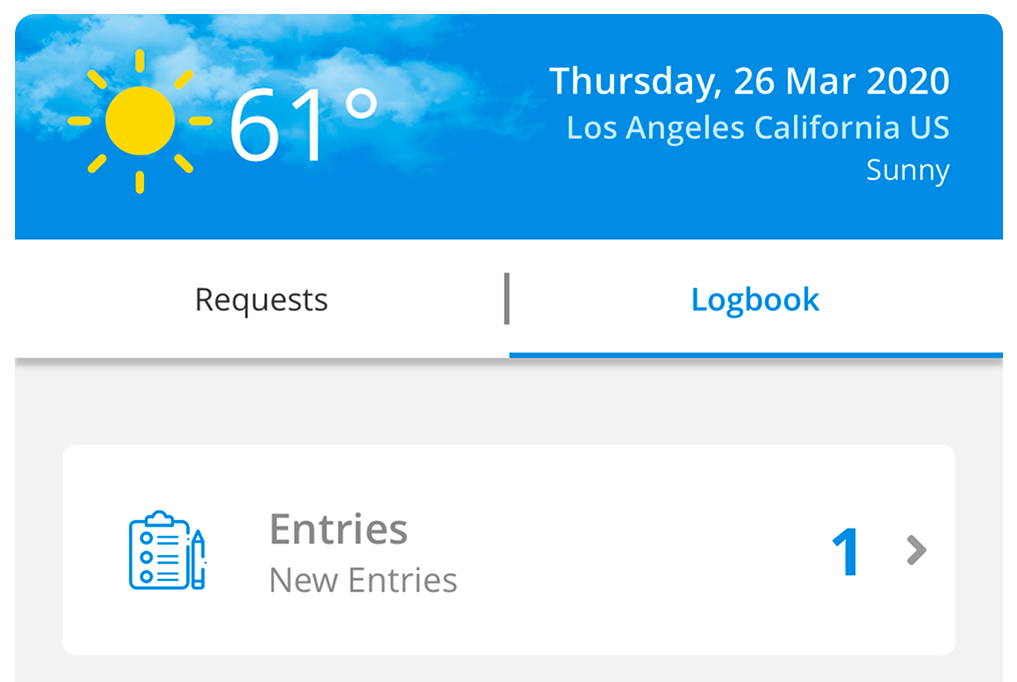Tap the blue new entries count 1
The image size is (1017, 682).
[846, 552]
